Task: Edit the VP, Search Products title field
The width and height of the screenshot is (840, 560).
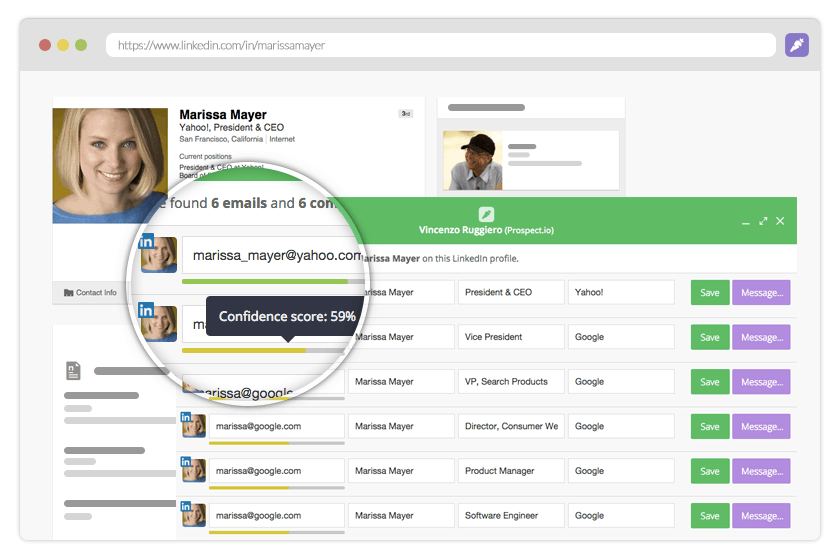Action: 511,382
